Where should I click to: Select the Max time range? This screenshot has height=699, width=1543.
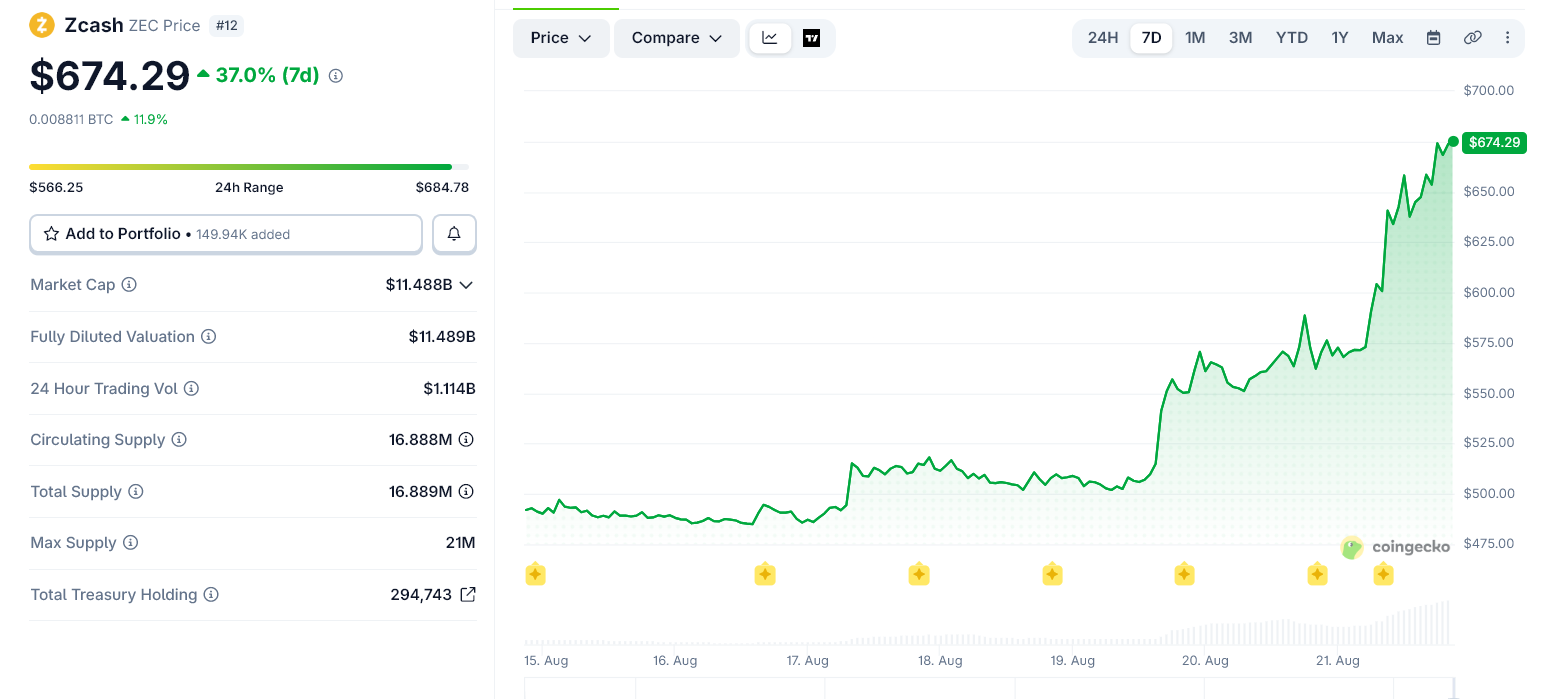pos(1388,38)
